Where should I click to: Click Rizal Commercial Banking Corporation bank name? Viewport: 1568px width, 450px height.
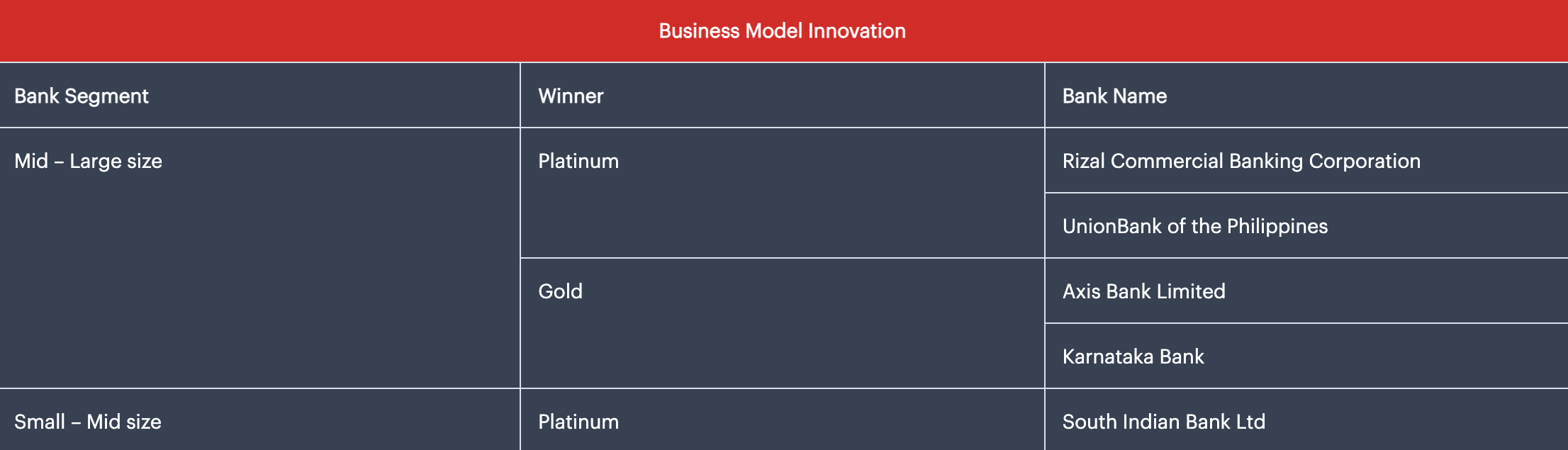[x=1241, y=162]
